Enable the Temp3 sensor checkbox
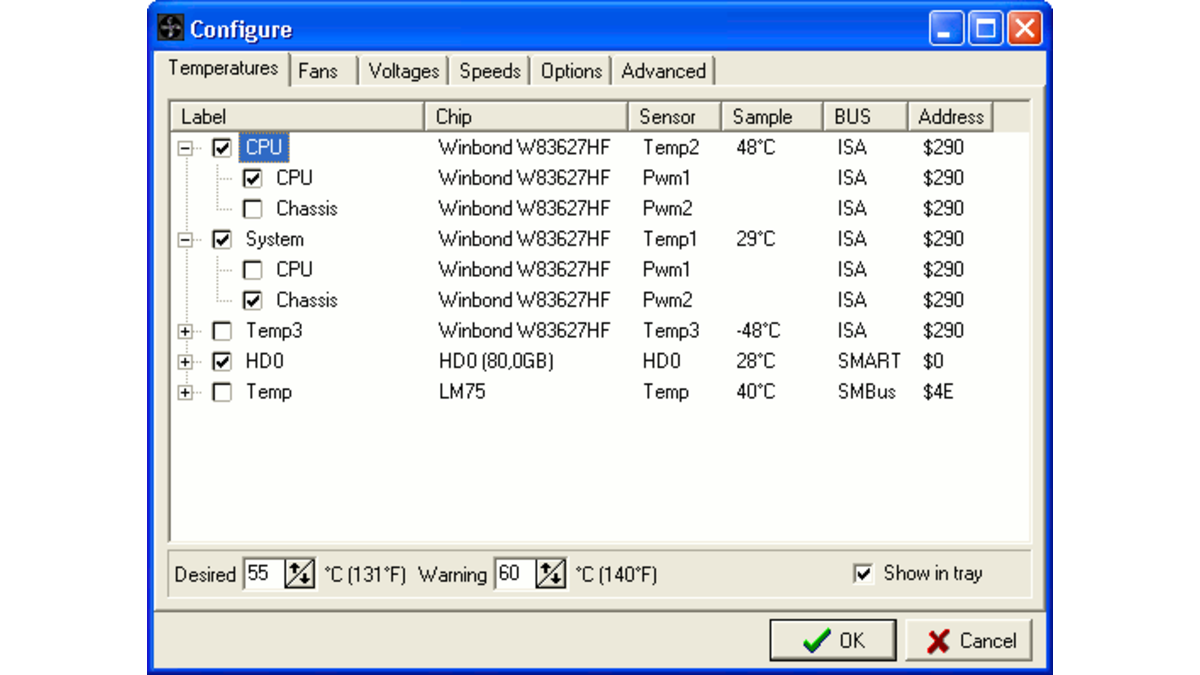This screenshot has width=1200, height=675. click(x=222, y=331)
